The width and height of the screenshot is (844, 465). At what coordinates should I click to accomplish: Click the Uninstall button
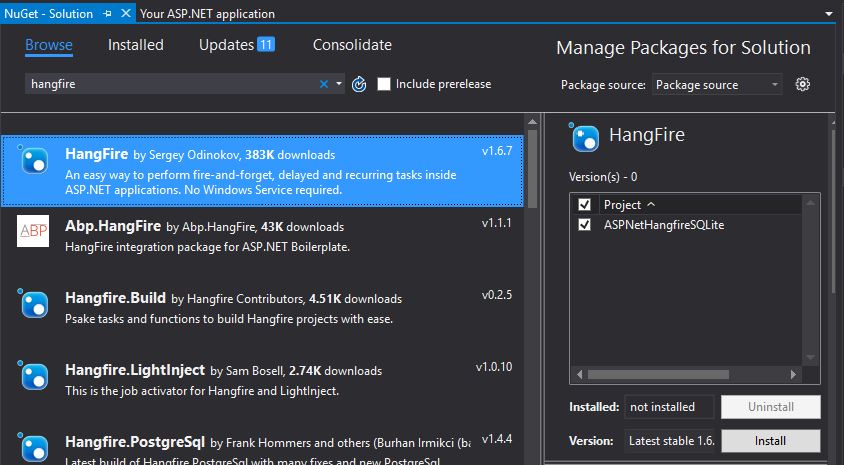click(770, 407)
